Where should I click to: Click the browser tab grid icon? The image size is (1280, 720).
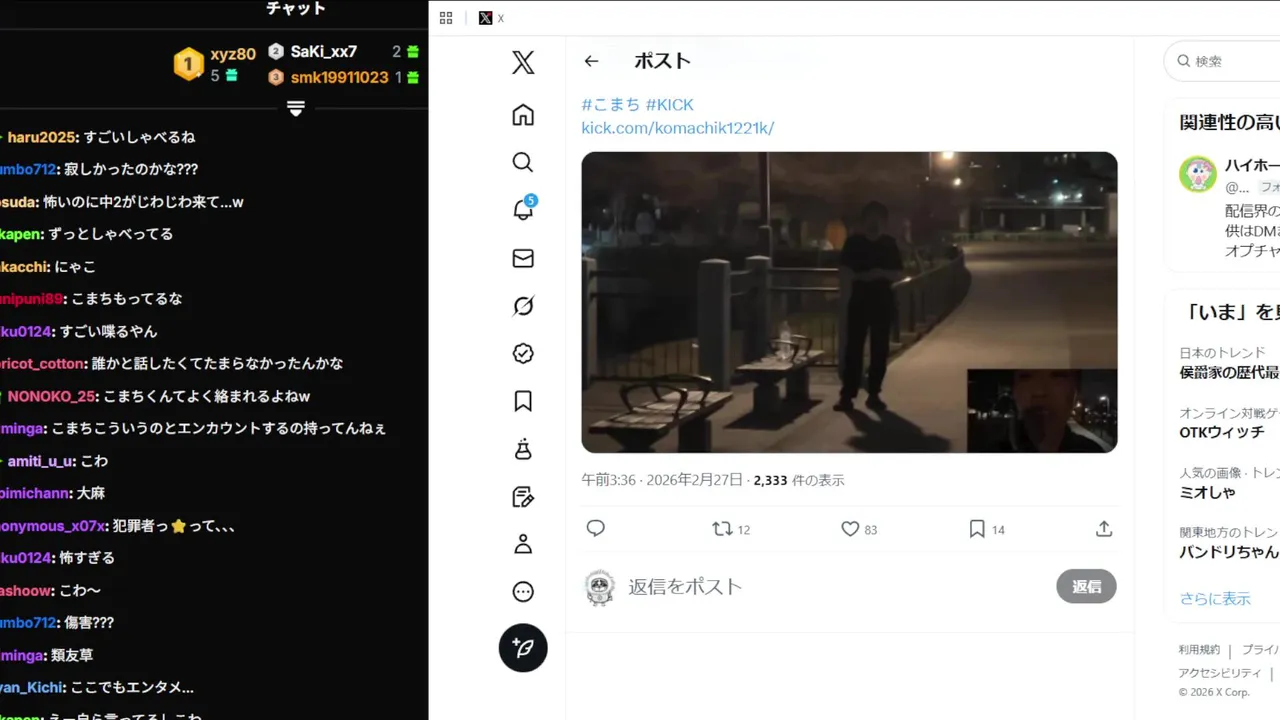tap(446, 18)
